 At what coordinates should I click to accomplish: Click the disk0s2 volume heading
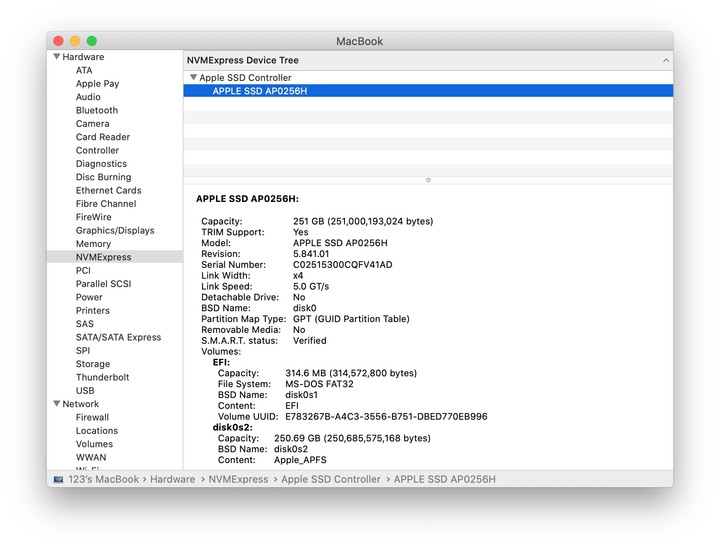(x=232, y=427)
